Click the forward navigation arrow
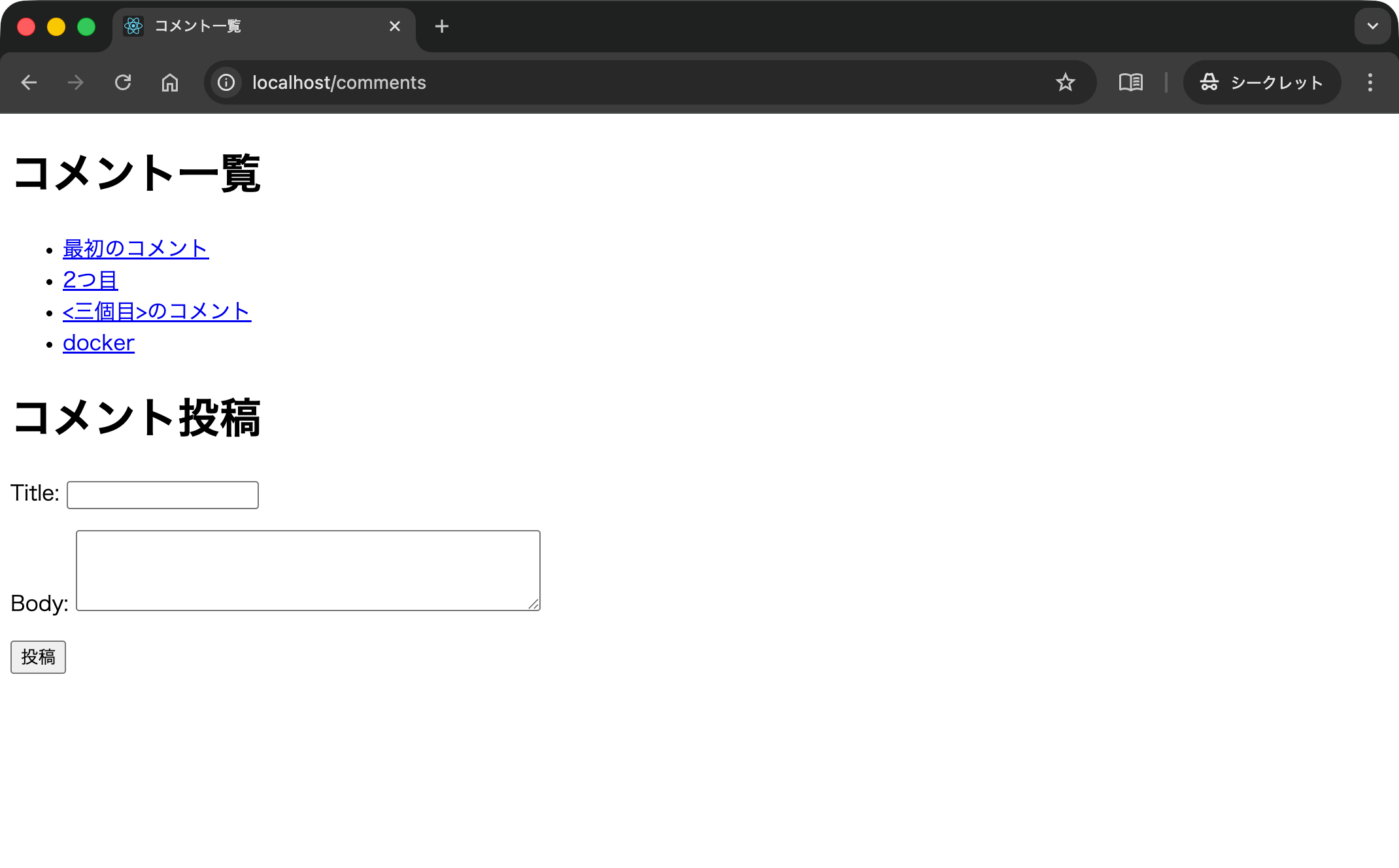Image resolution: width=1399 pixels, height=868 pixels. coord(76,82)
